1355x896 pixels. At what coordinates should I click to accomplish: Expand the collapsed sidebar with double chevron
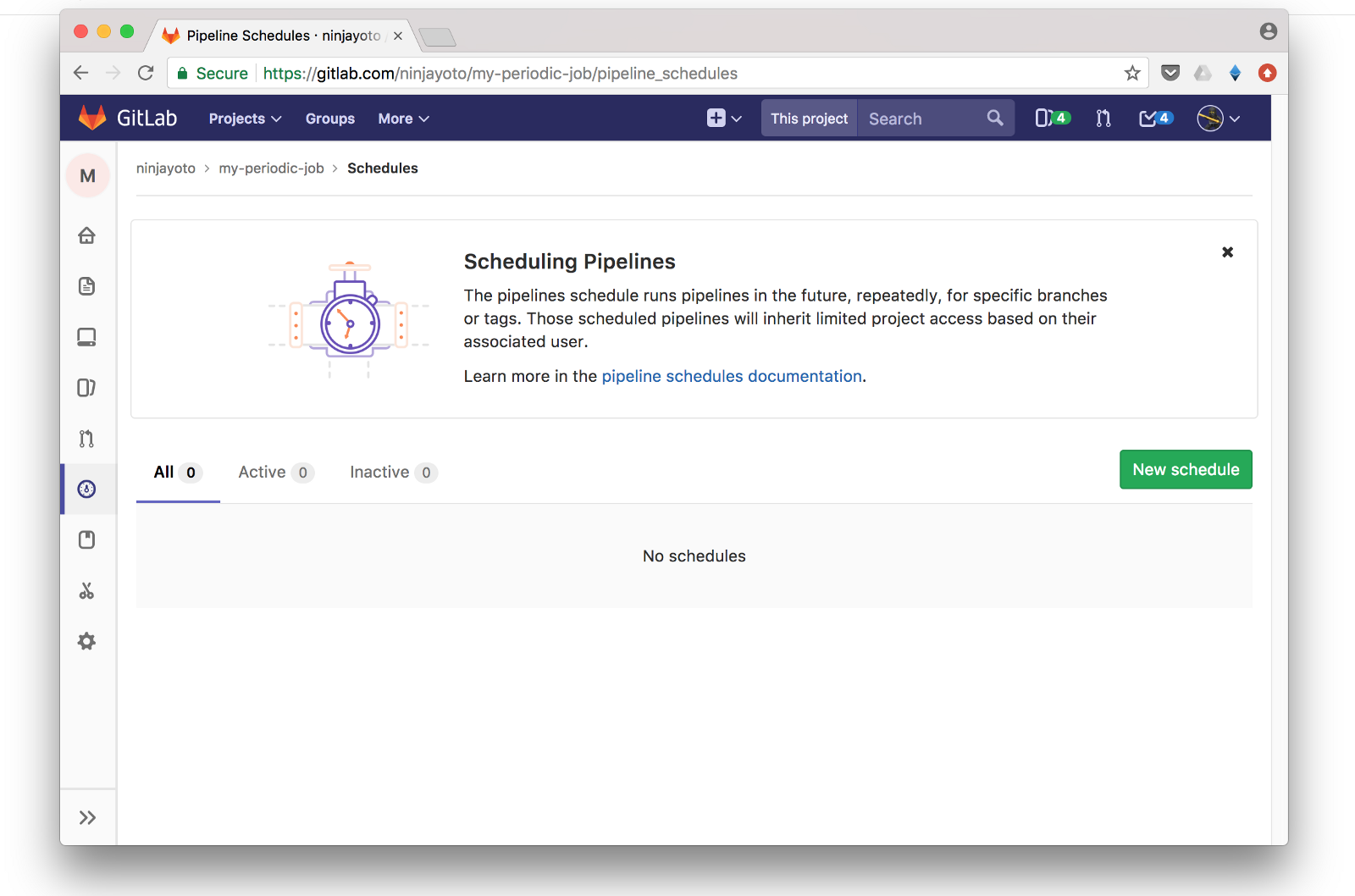click(87, 817)
